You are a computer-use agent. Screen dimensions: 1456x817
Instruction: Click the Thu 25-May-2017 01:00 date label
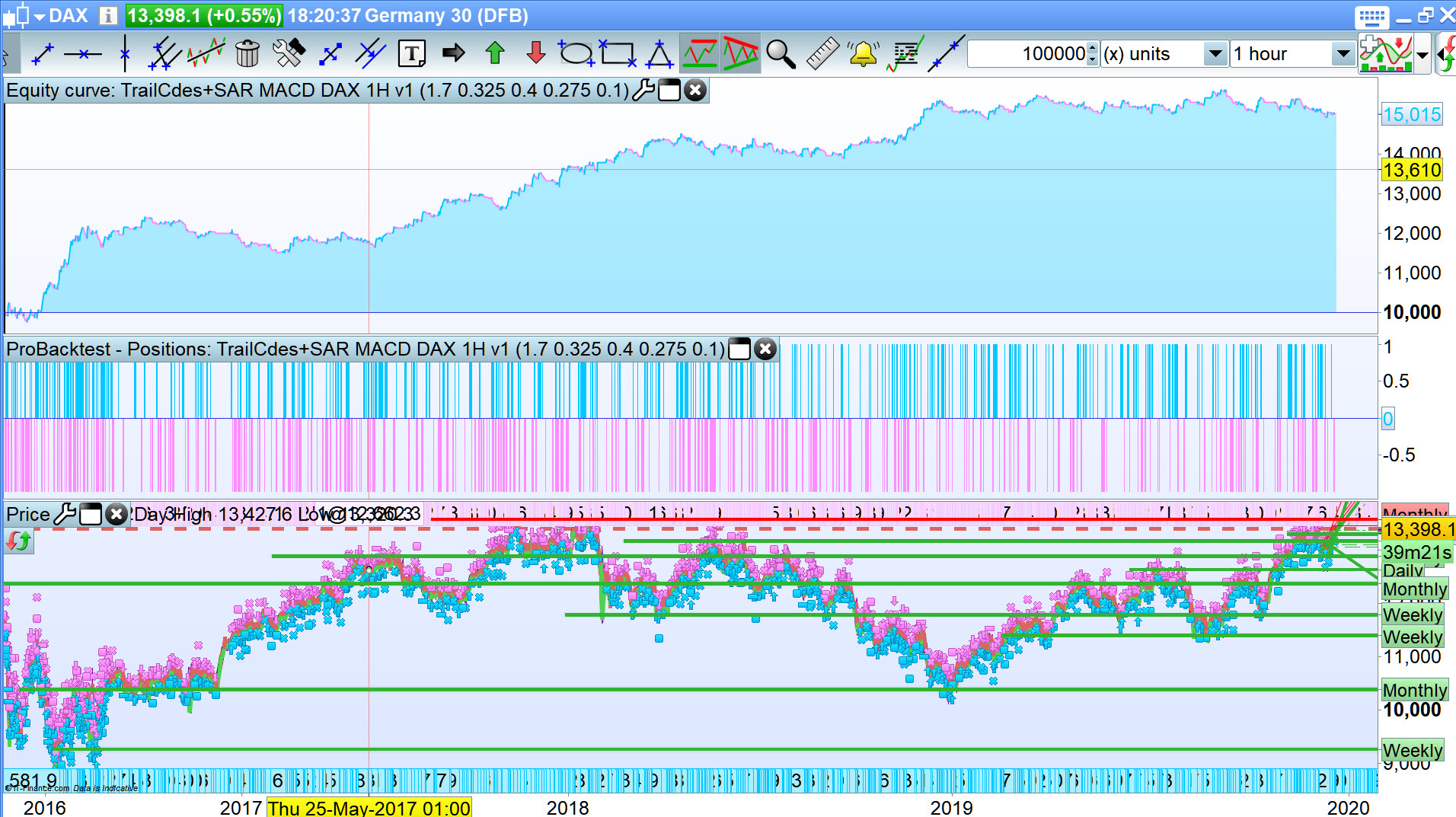[x=369, y=807]
